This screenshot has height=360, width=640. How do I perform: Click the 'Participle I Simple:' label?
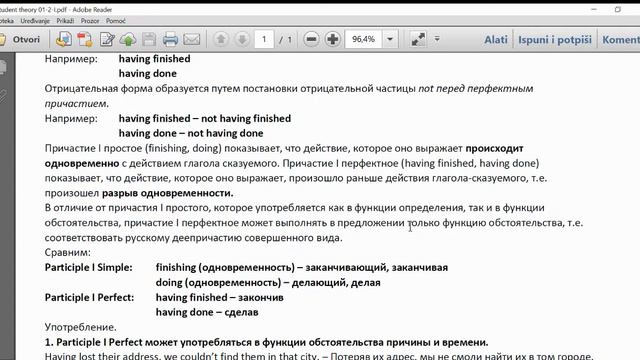pyautogui.click(x=89, y=267)
